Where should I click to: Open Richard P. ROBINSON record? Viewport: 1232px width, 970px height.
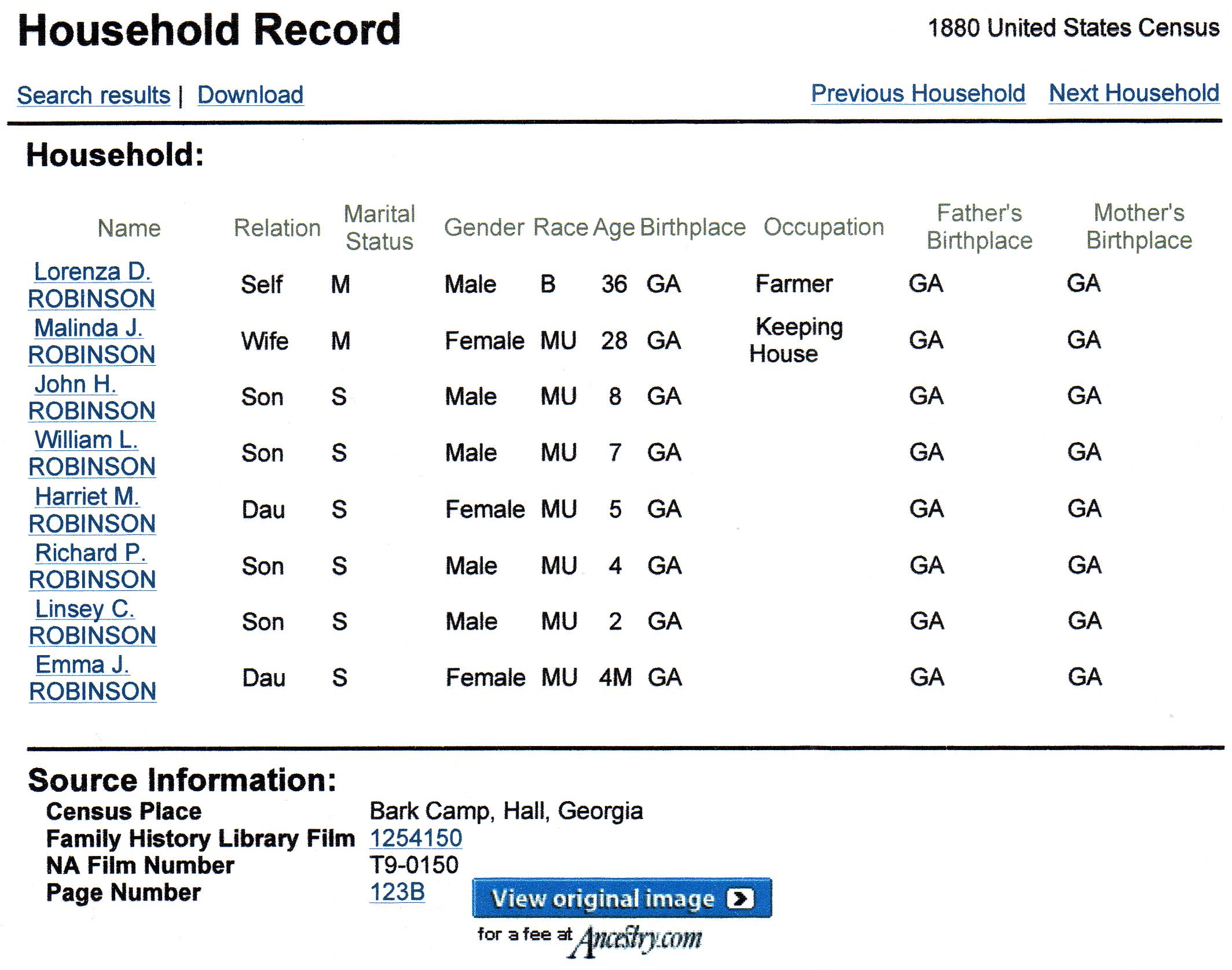[92, 566]
